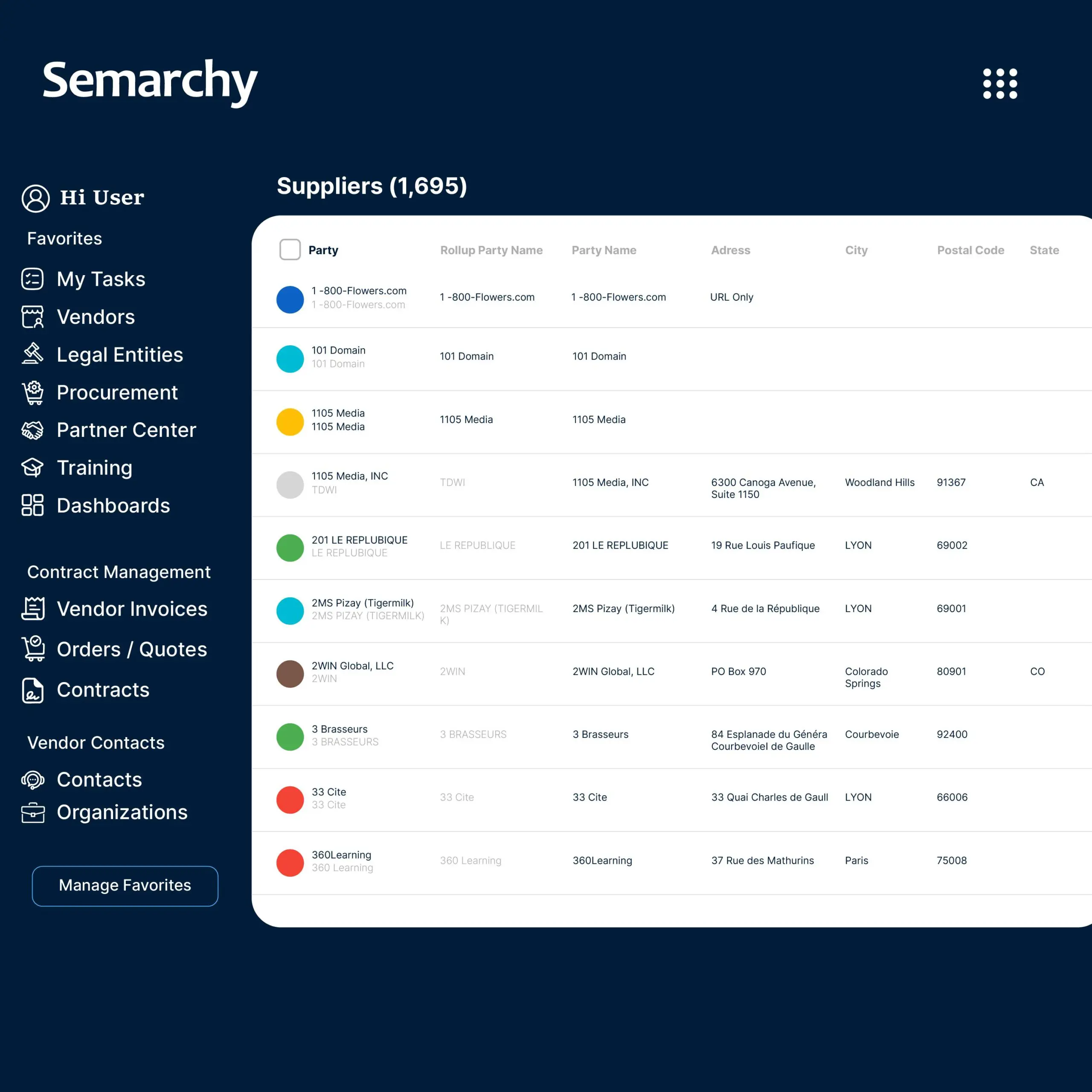
Task: Sort by the City column header
Action: coord(856,250)
